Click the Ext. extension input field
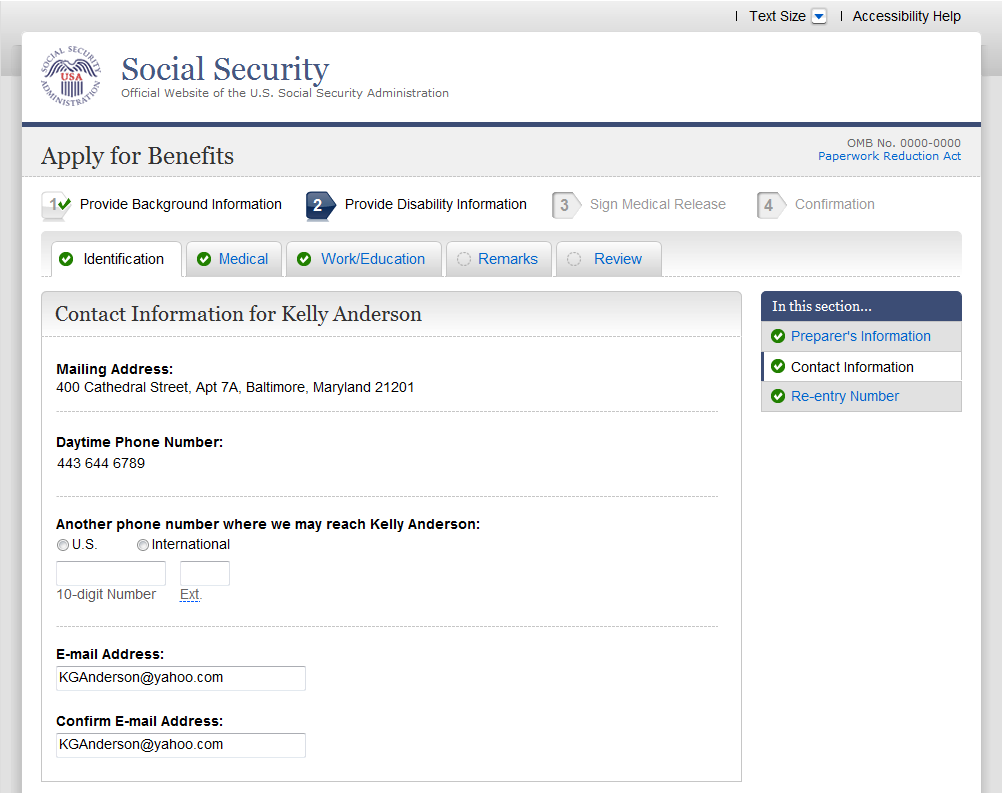 205,573
